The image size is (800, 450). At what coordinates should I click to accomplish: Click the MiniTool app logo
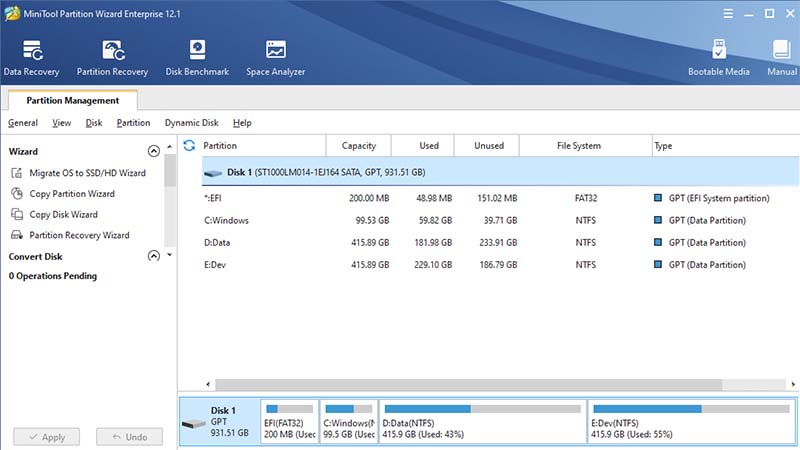click(x=12, y=13)
